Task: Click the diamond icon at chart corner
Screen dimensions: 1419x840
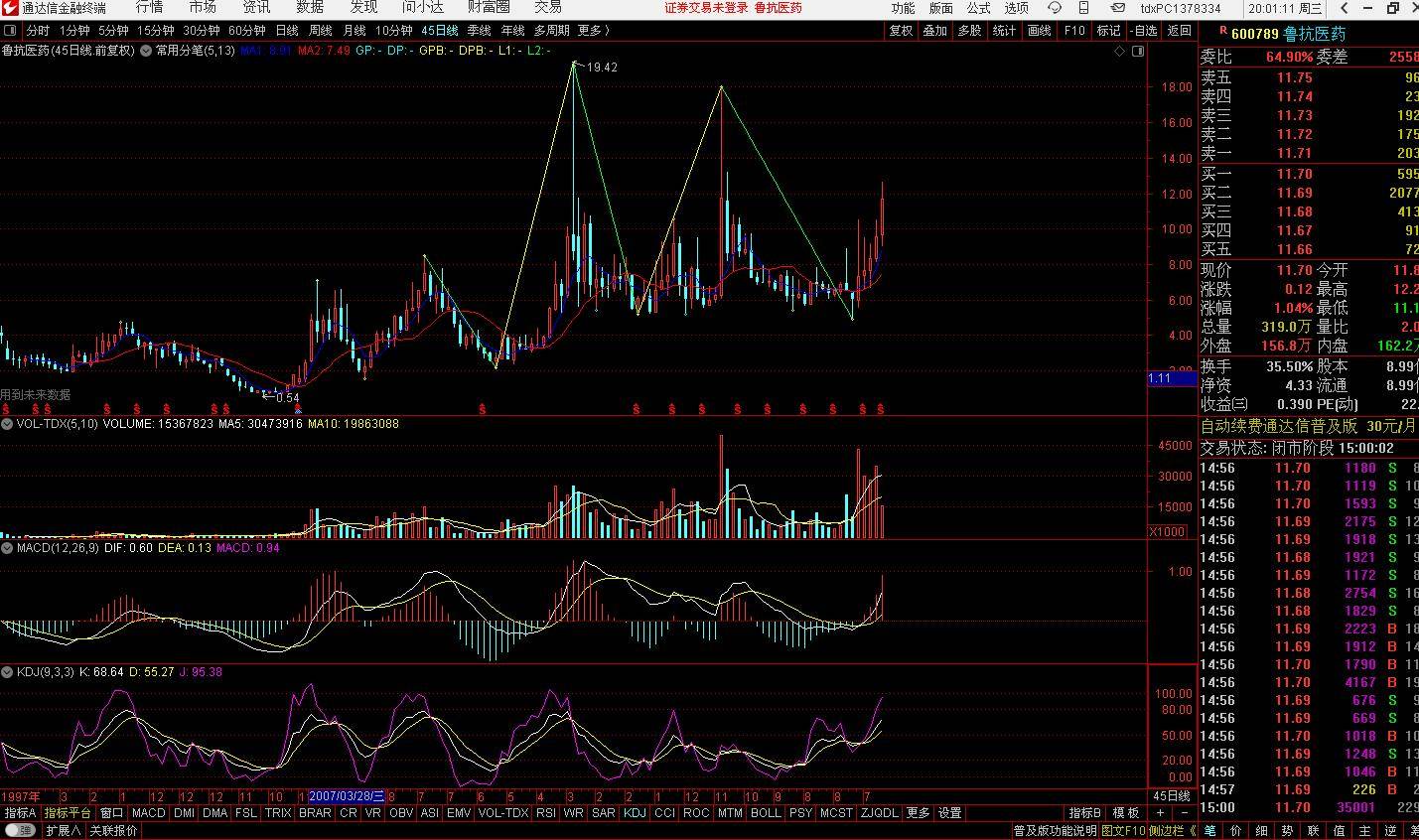Action: [1119, 51]
